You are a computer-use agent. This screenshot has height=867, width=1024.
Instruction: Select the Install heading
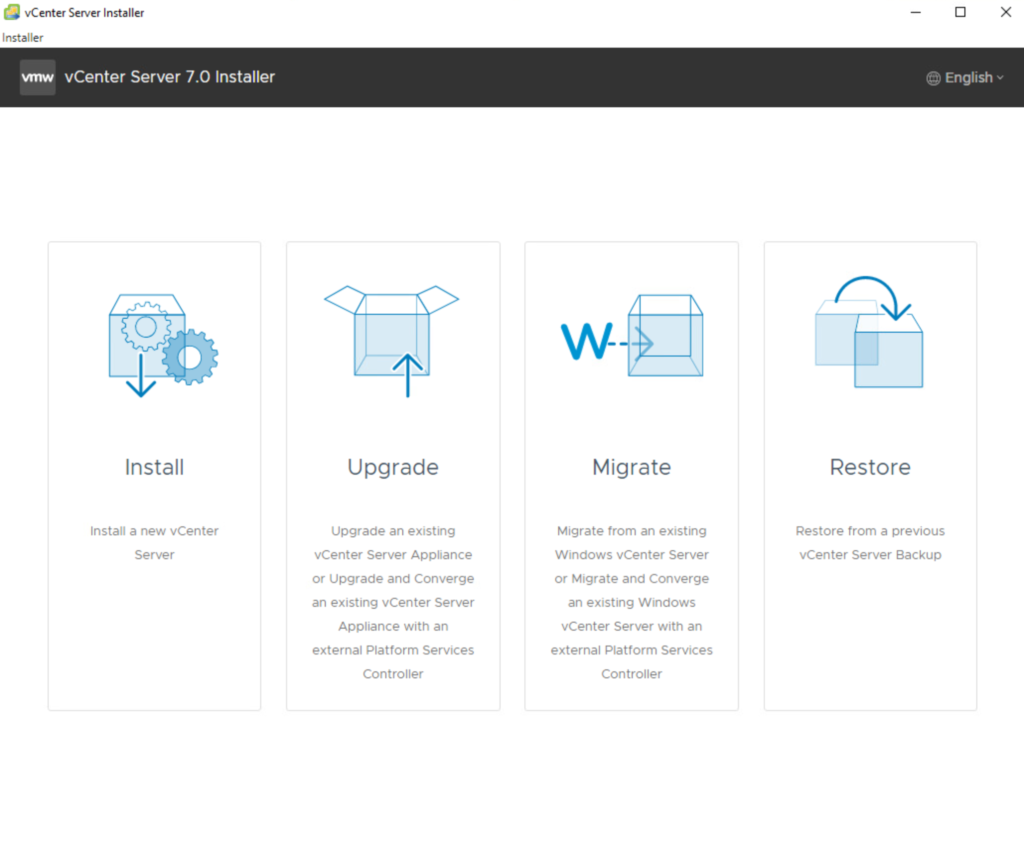tap(154, 467)
